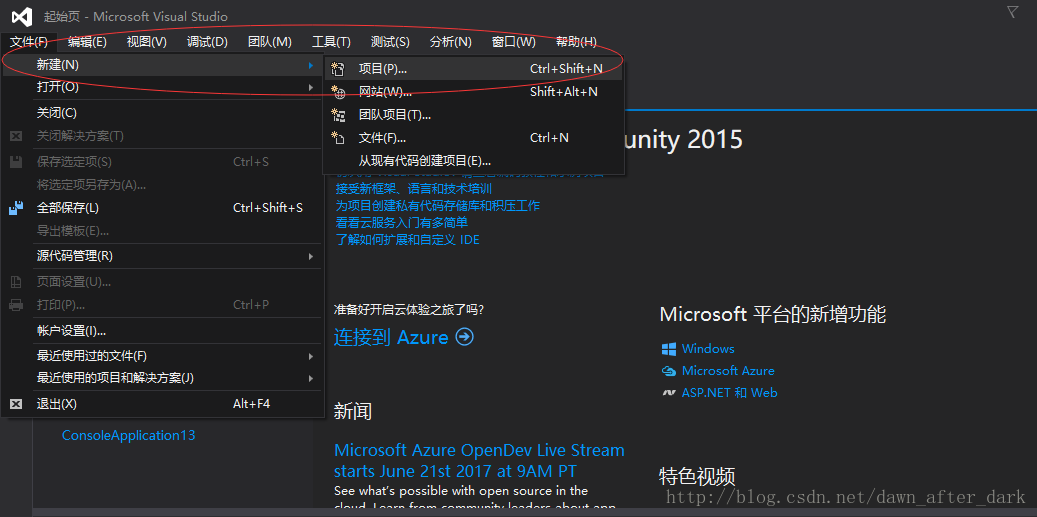Screen dimensions: 1037x517
Task: Open recent project ConsoleApplication13
Action: point(128,436)
